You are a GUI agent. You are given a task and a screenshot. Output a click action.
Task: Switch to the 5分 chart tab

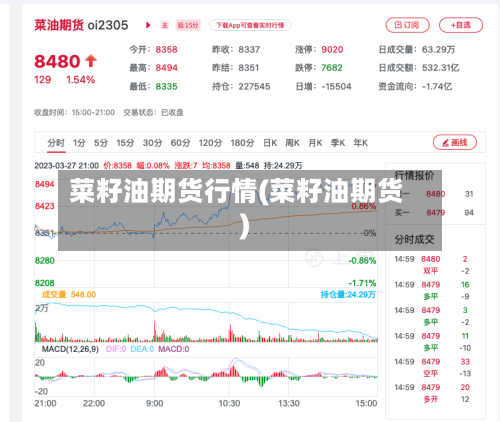[x=101, y=143]
